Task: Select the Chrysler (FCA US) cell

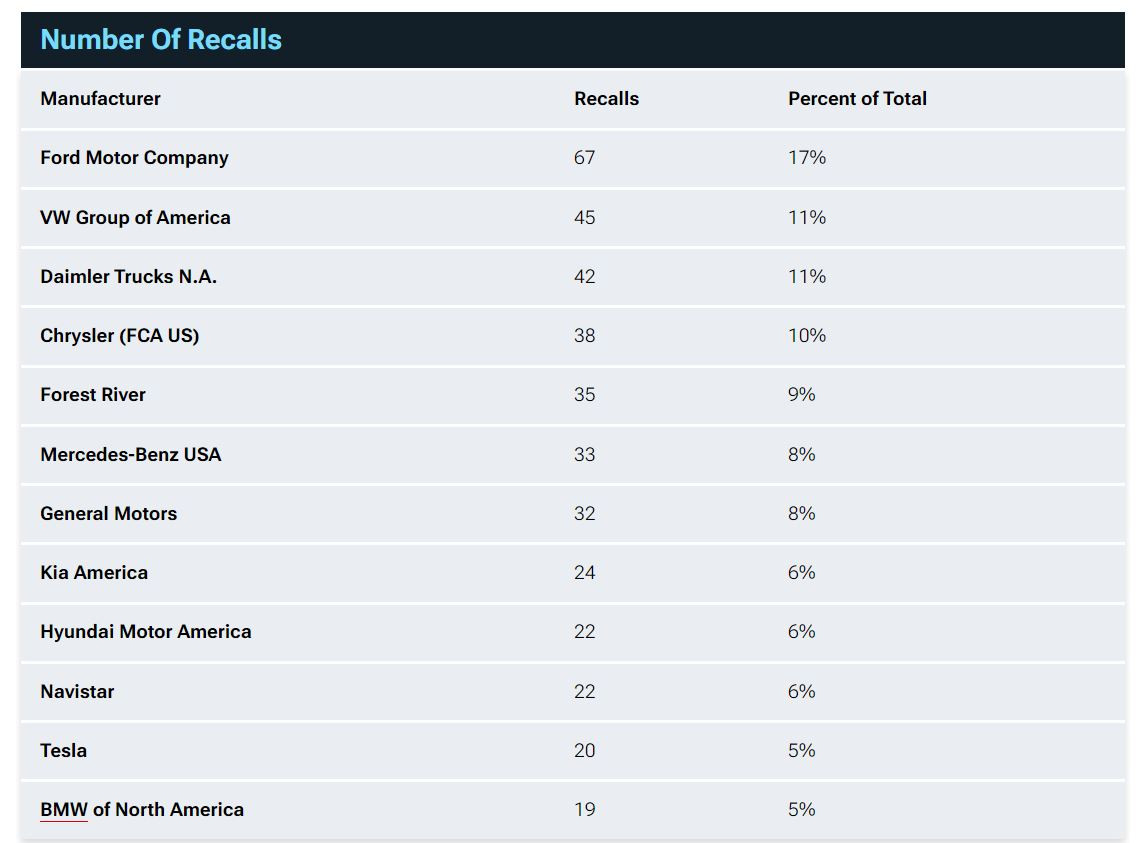Action: coord(119,336)
